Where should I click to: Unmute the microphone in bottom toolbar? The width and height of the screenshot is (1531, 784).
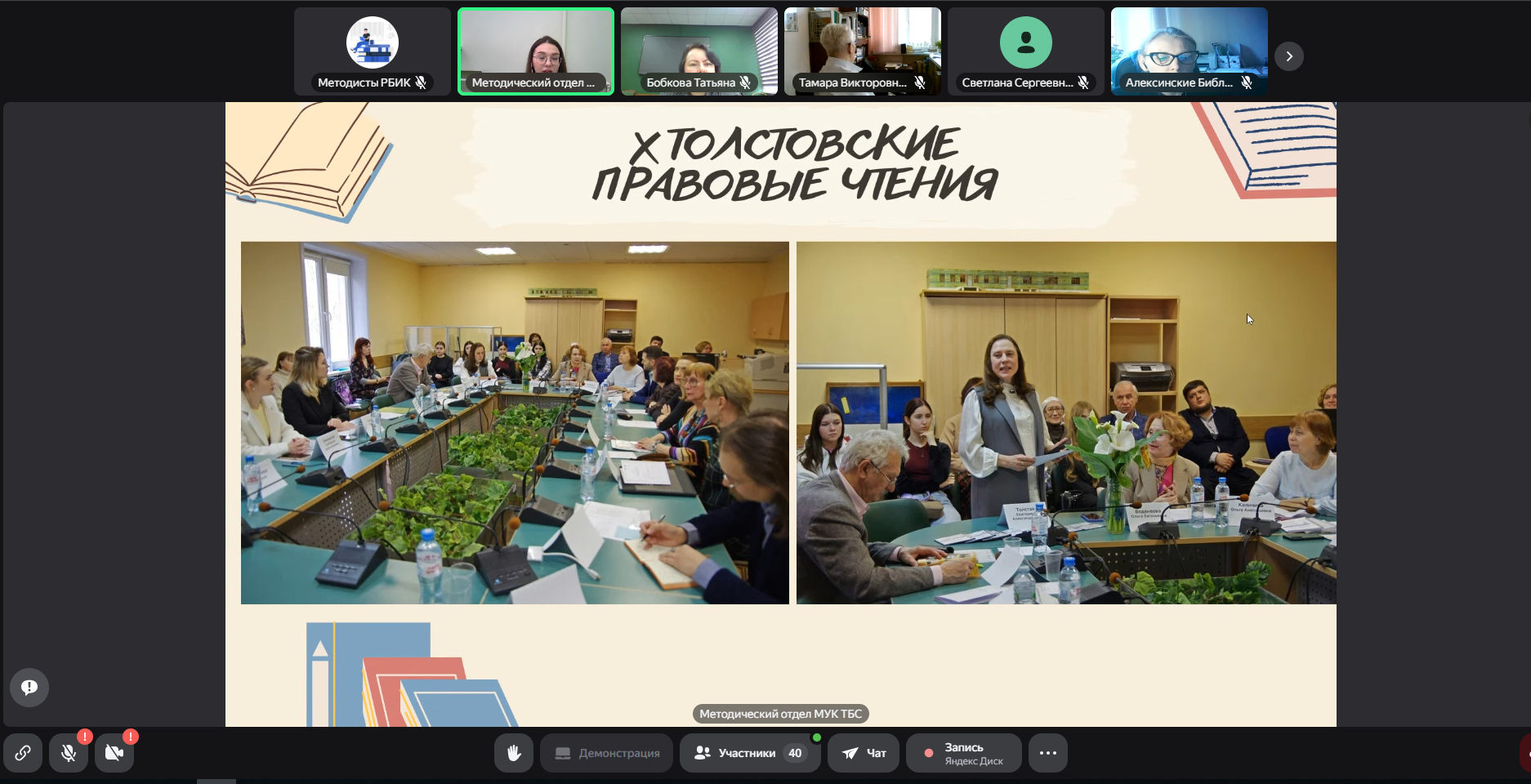[69, 753]
